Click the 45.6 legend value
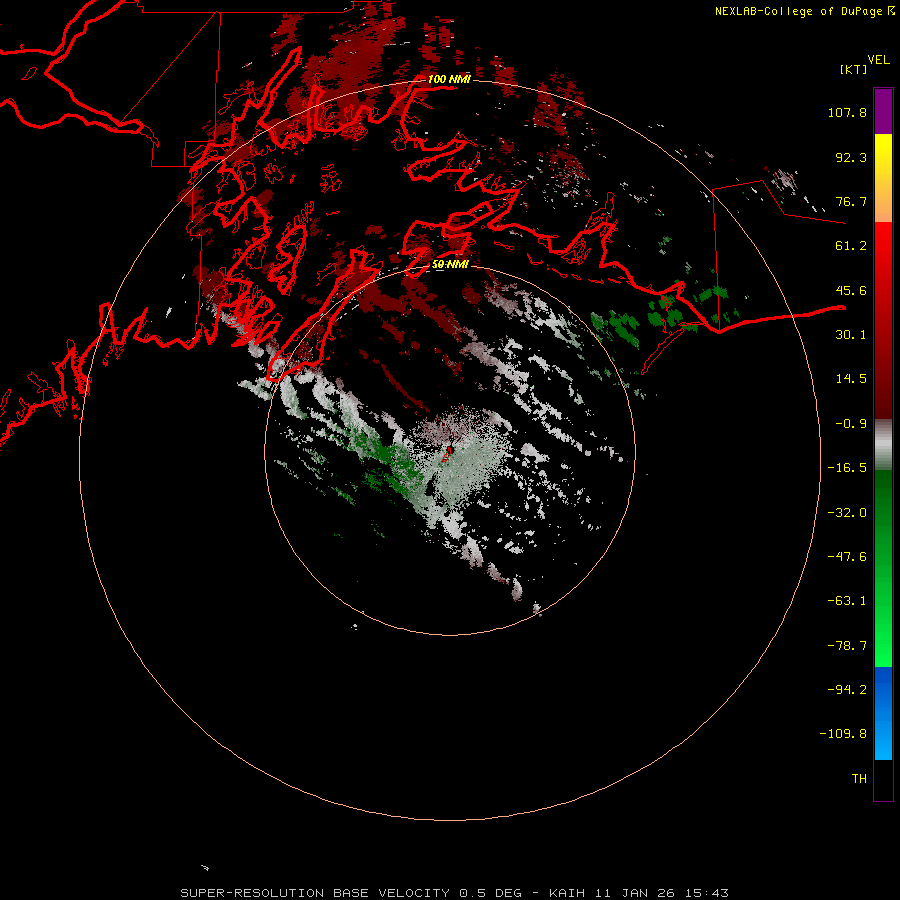 click(x=851, y=290)
